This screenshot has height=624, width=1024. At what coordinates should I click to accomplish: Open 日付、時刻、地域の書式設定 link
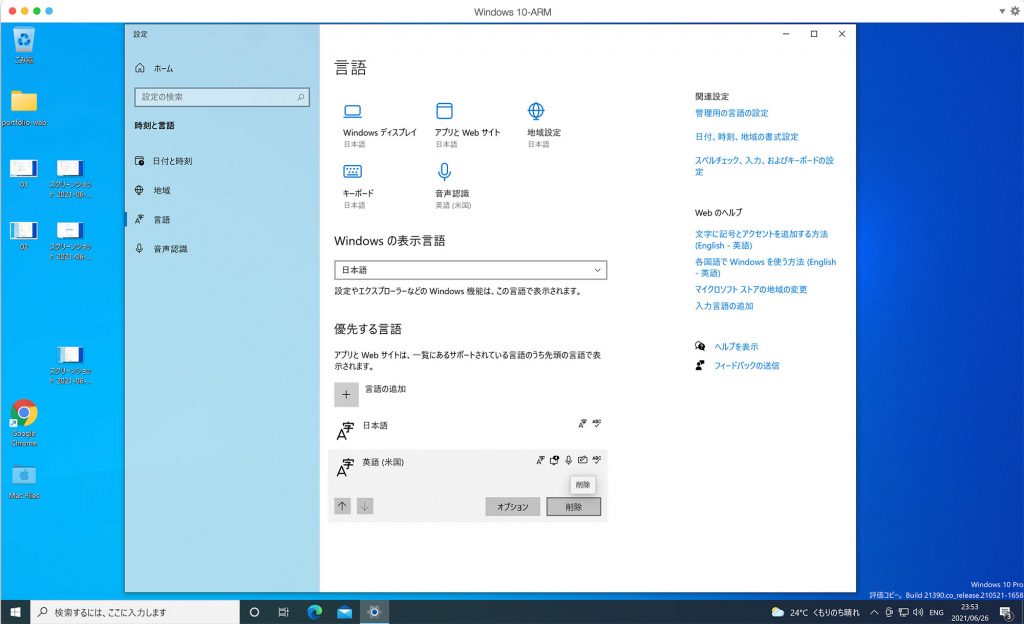pyautogui.click(x=746, y=136)
